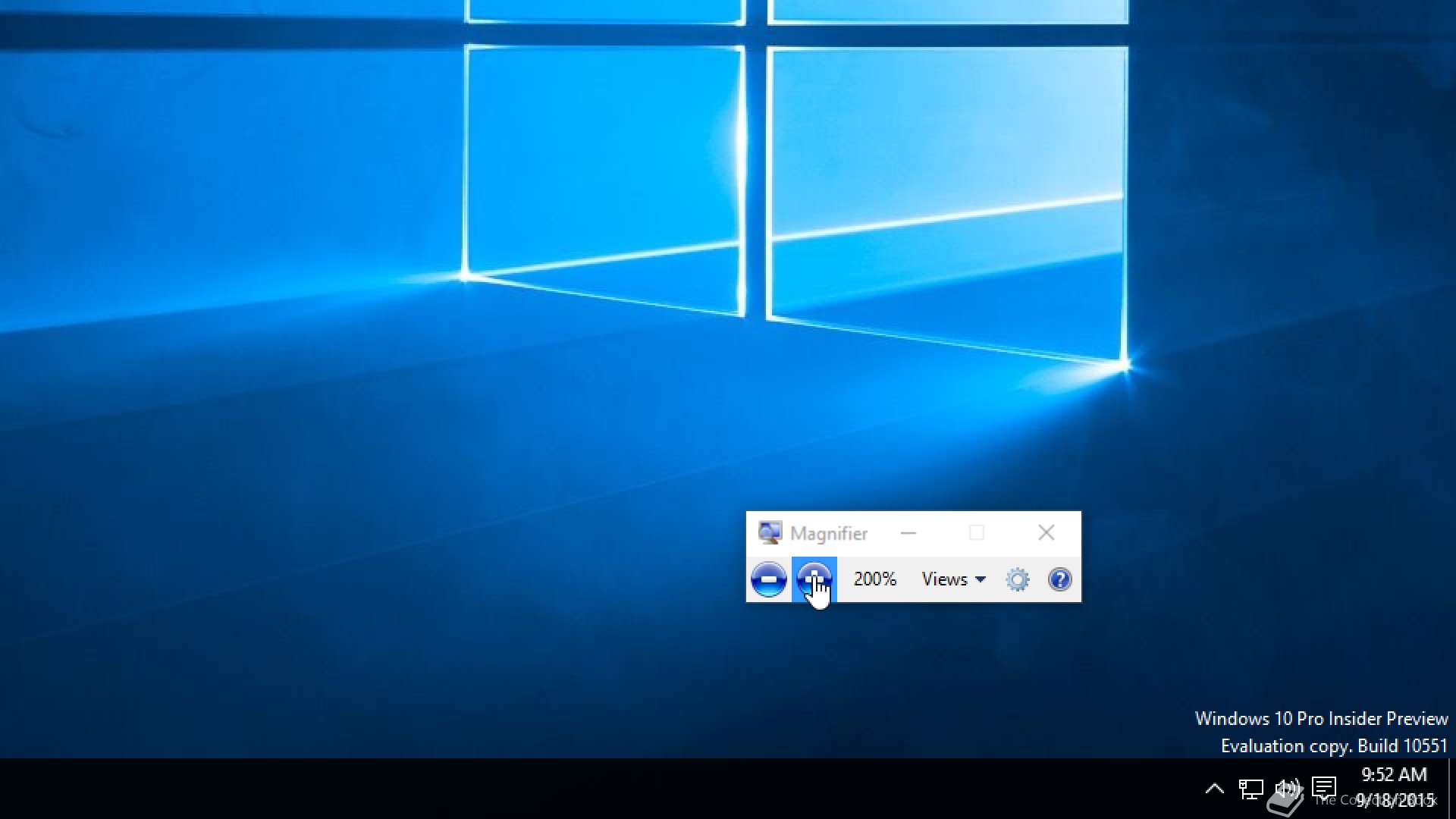1456x819 pixels.
Task: Click the Magnifier title text
Action: pos(829,534)
